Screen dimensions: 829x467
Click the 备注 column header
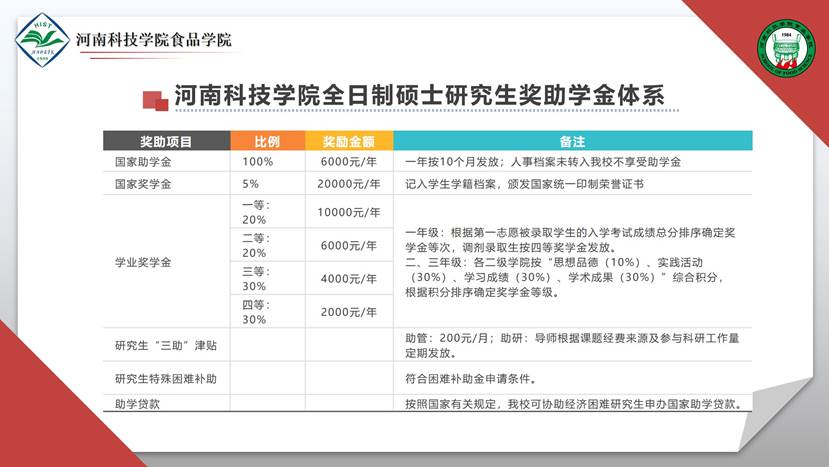[x=573, y=141]
